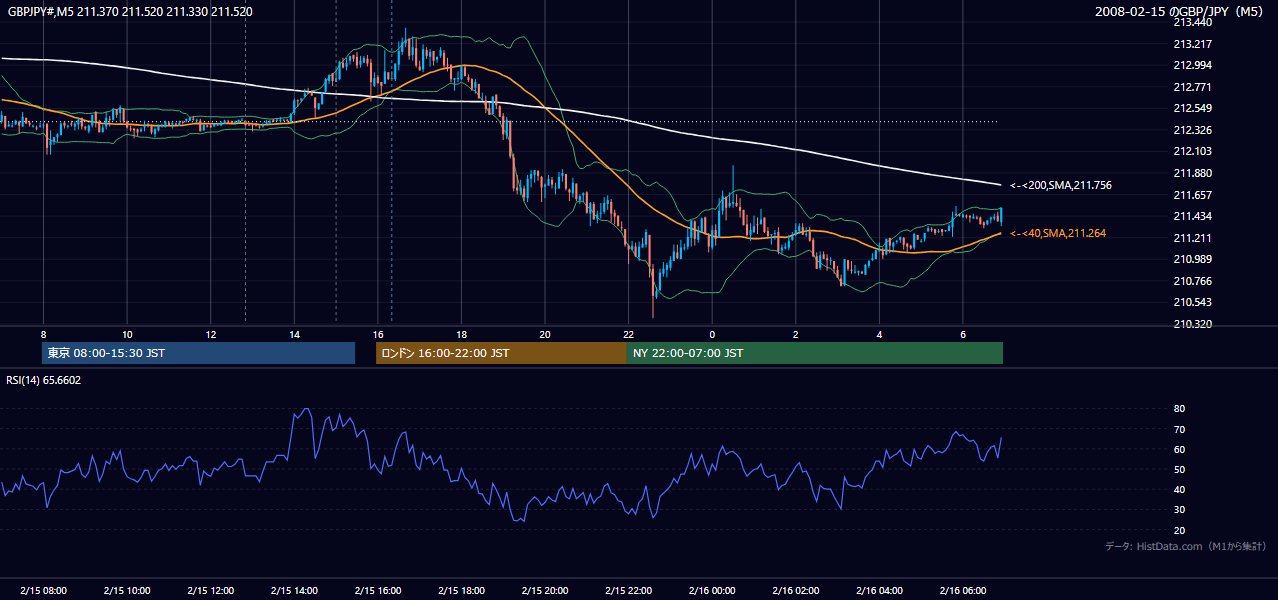Click price axis value 211.211
The width and height of the screenshot is (1278, 600).
[x=1192, y=238]
